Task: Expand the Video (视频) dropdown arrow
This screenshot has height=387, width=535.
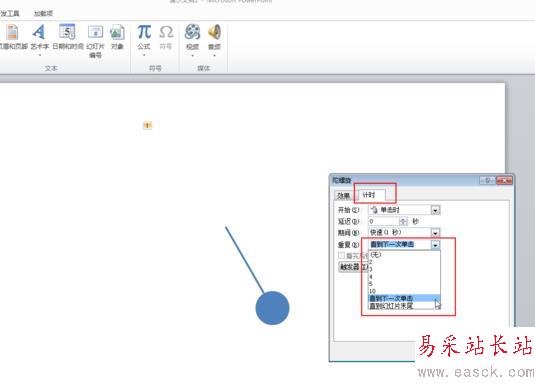Action: point(192,55)
